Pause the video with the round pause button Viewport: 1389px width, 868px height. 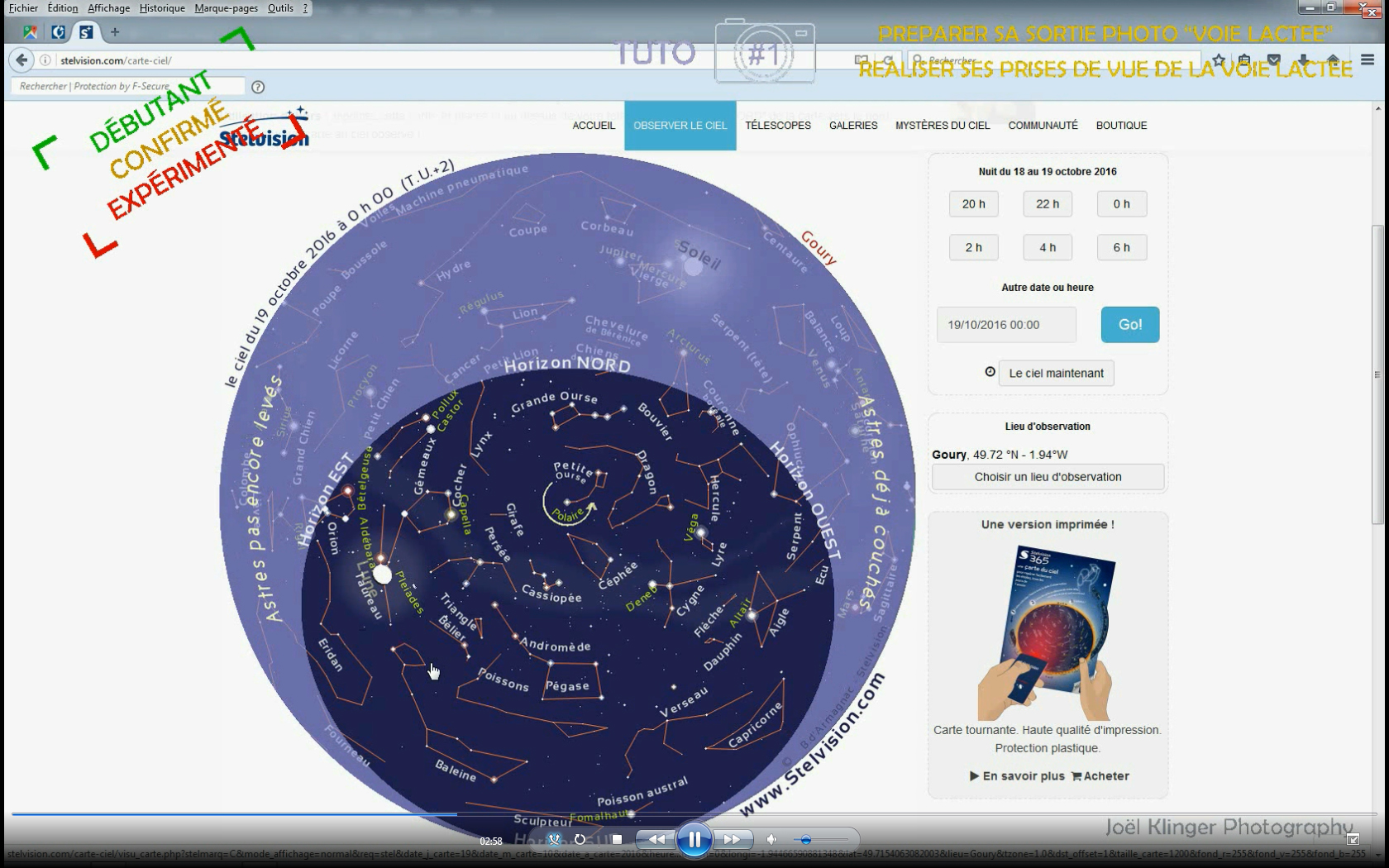click(694, 840)
